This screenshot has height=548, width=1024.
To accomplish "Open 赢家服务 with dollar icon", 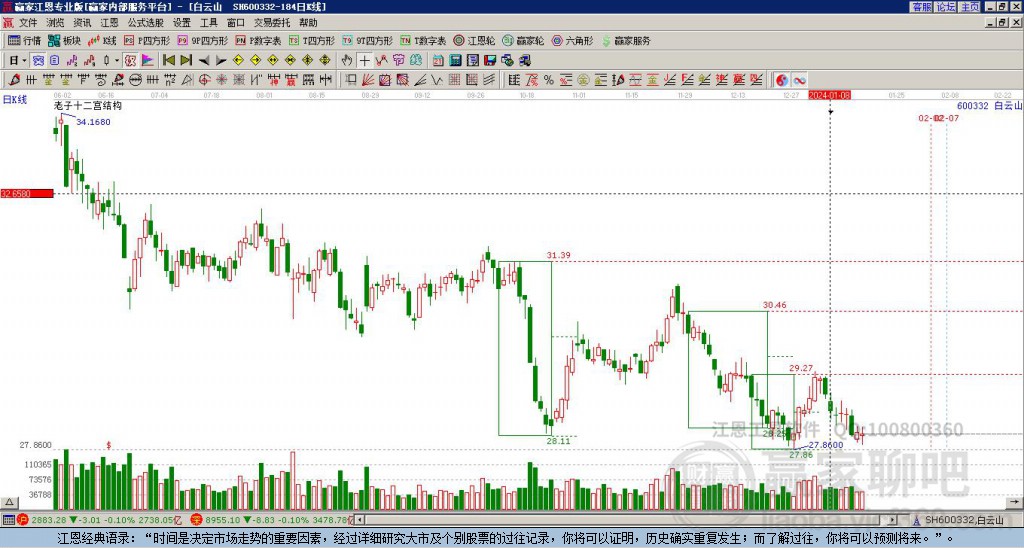I will tap(626, 40).
